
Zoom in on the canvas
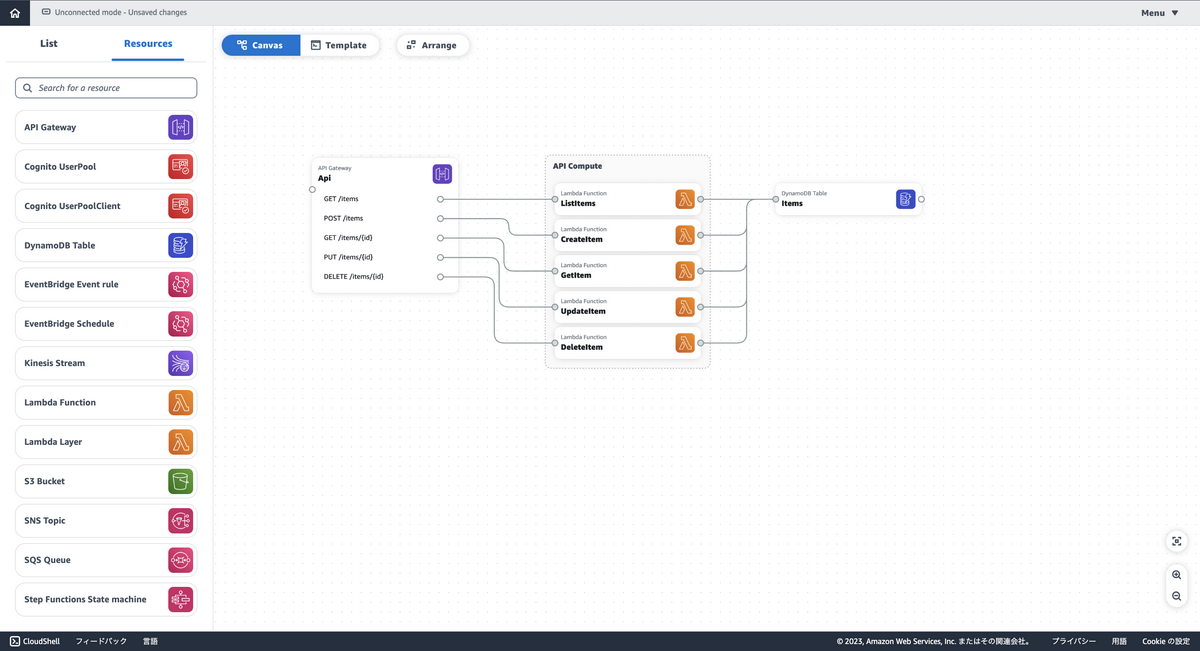point(1177,575)
